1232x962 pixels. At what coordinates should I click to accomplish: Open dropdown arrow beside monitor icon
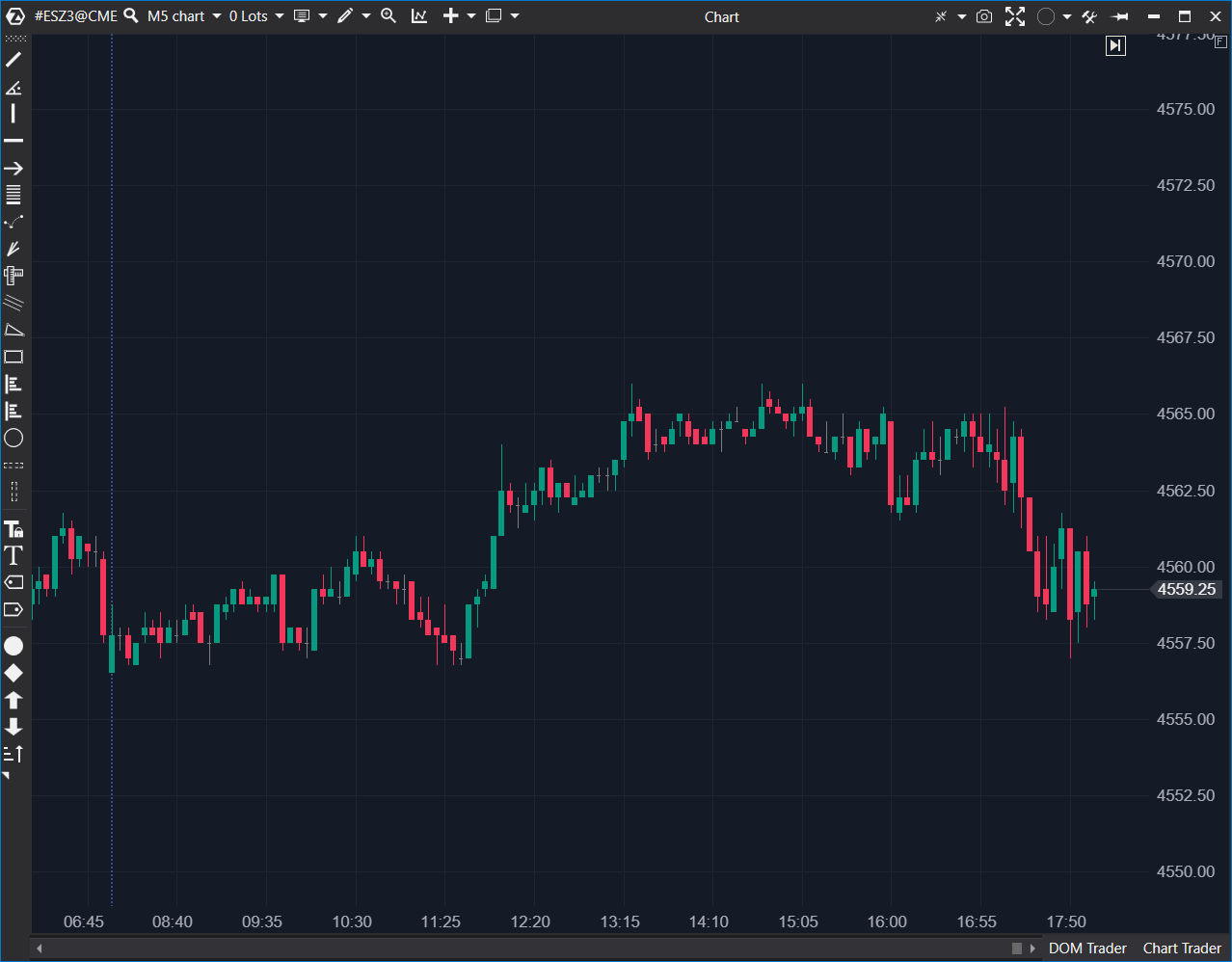click(323, 16)
